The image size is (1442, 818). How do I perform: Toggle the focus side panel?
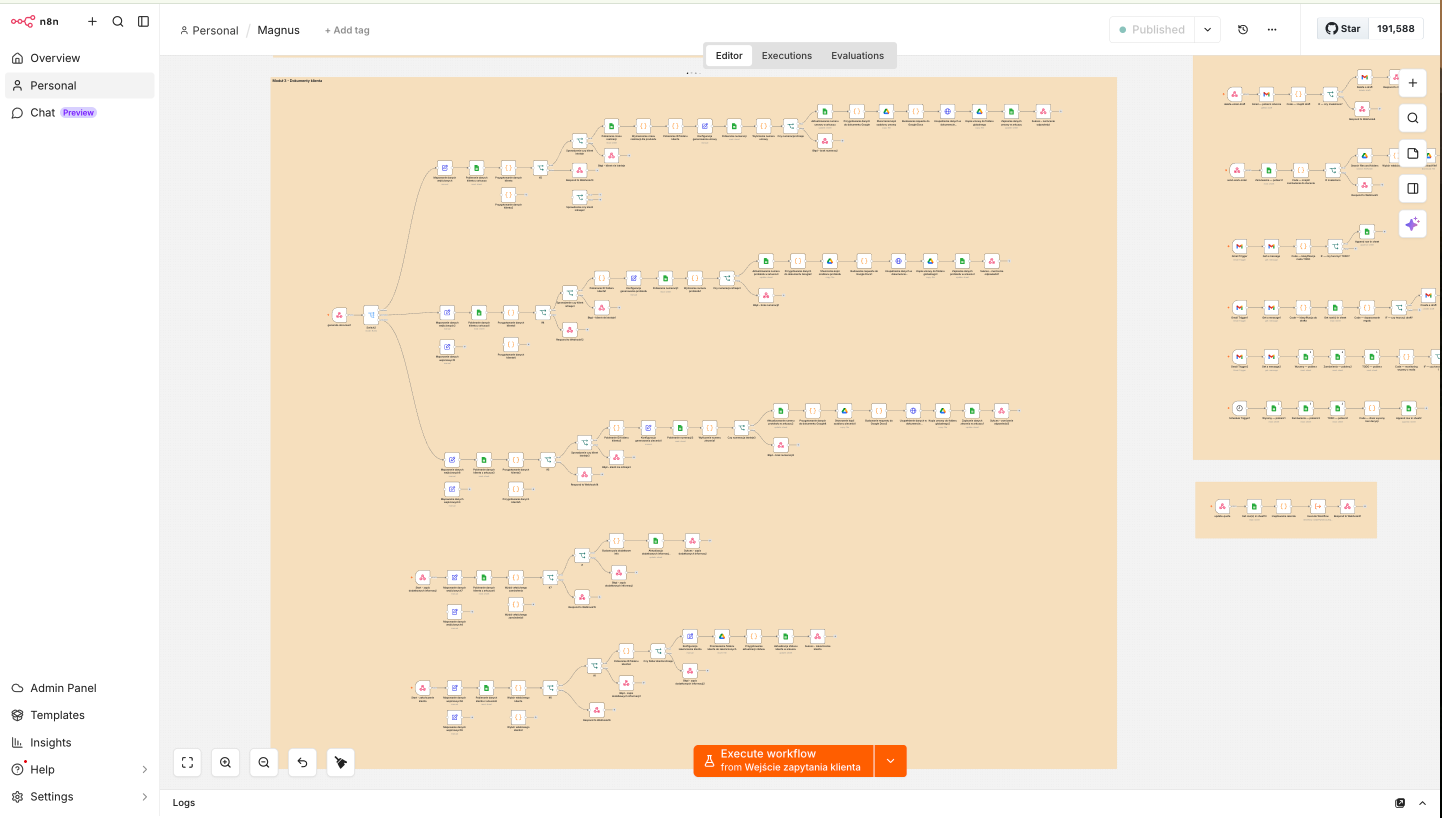(1412, 188)
